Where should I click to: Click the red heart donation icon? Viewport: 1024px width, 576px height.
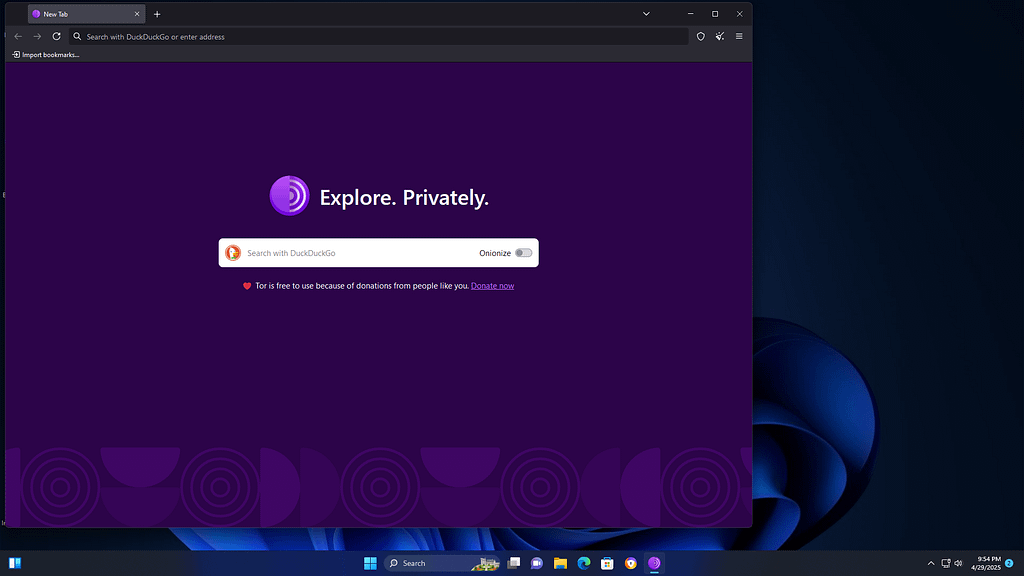pos(247,286)
